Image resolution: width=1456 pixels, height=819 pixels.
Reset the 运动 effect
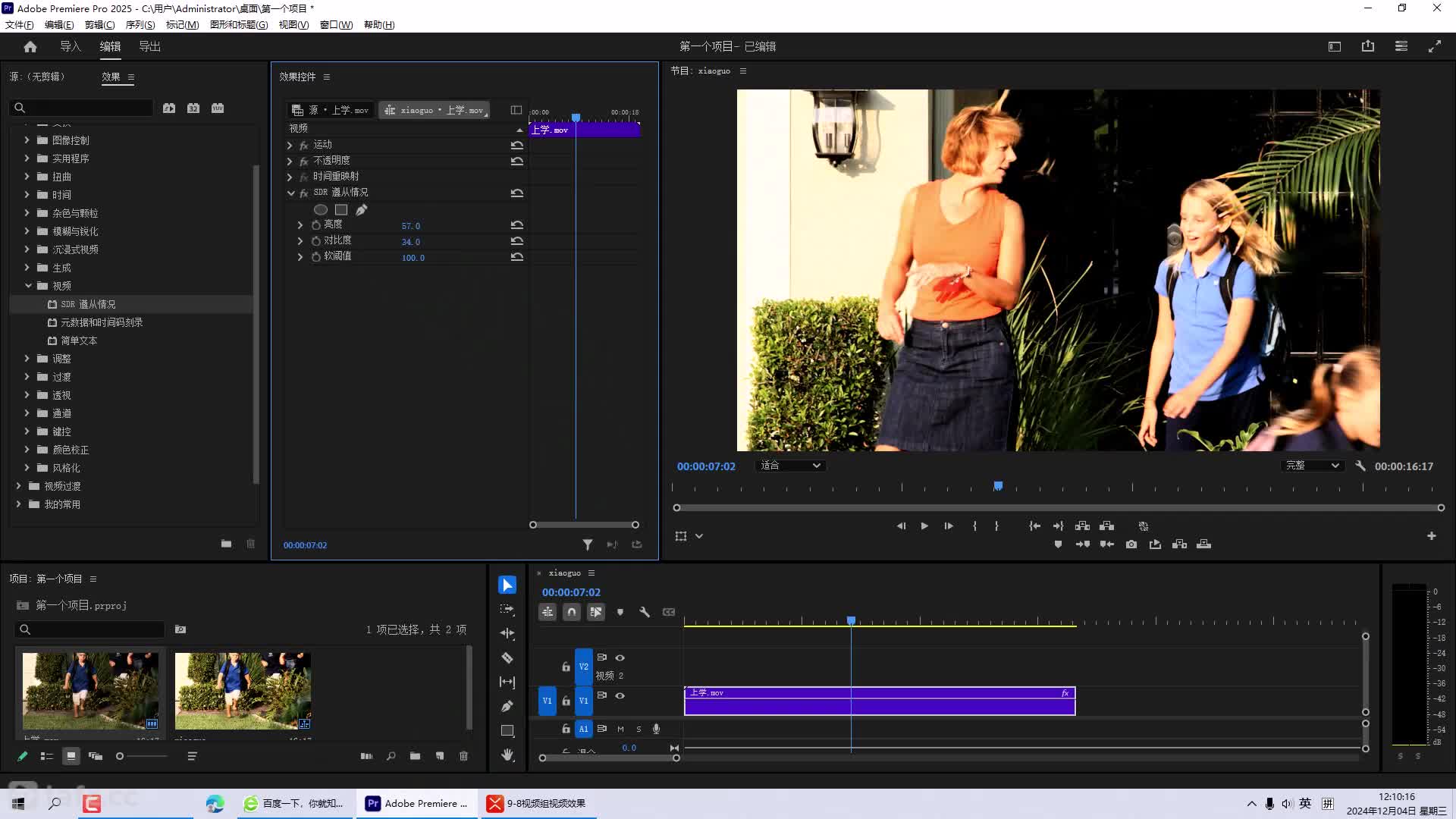(517, 145)
